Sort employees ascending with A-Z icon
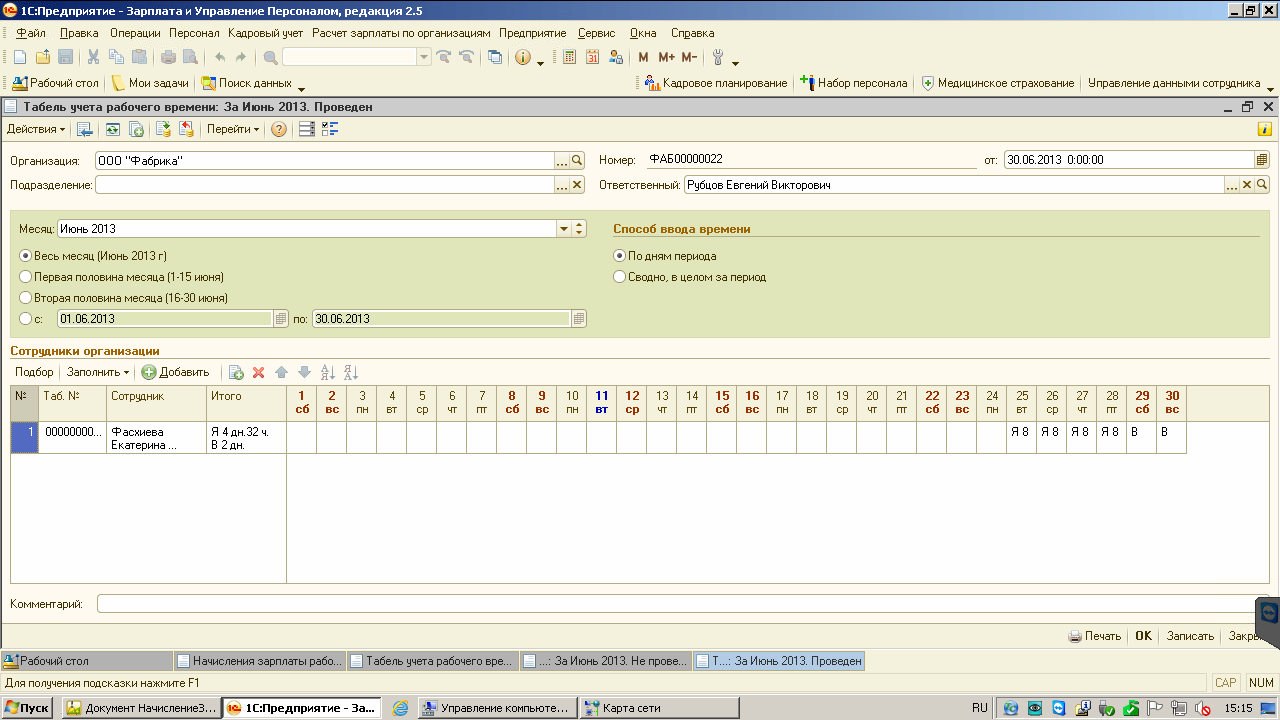This screenshot has height=720, width=1280. 327,372
